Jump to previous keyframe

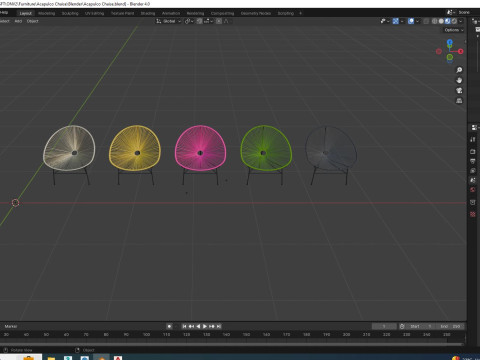coord(191,326)
